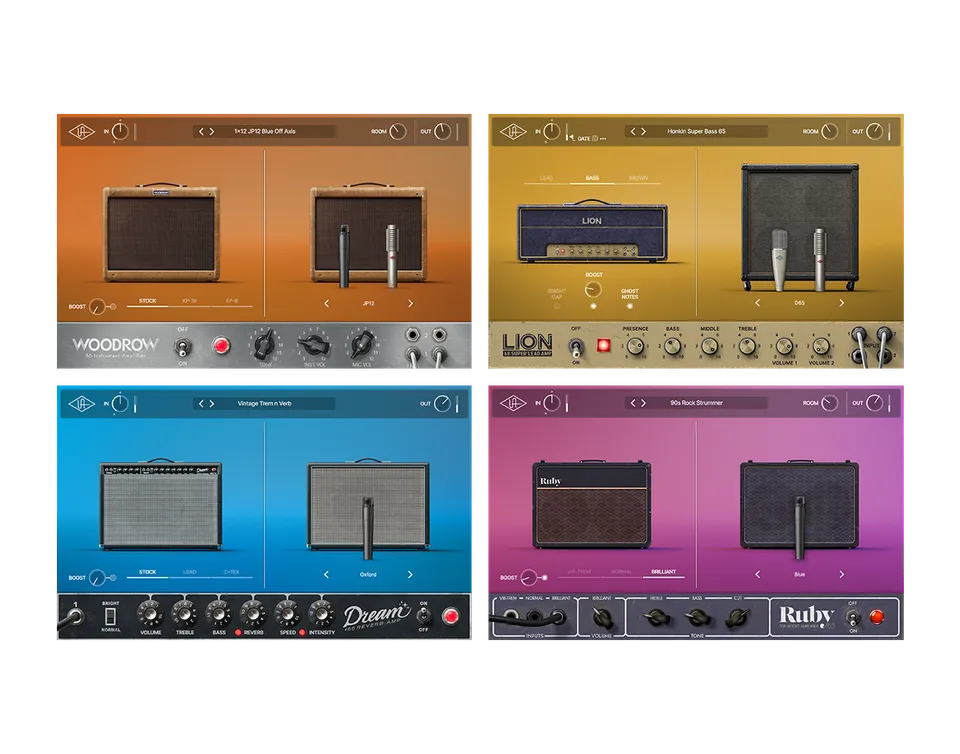Select the Lead tab in Lion

[x=546, y=178]
